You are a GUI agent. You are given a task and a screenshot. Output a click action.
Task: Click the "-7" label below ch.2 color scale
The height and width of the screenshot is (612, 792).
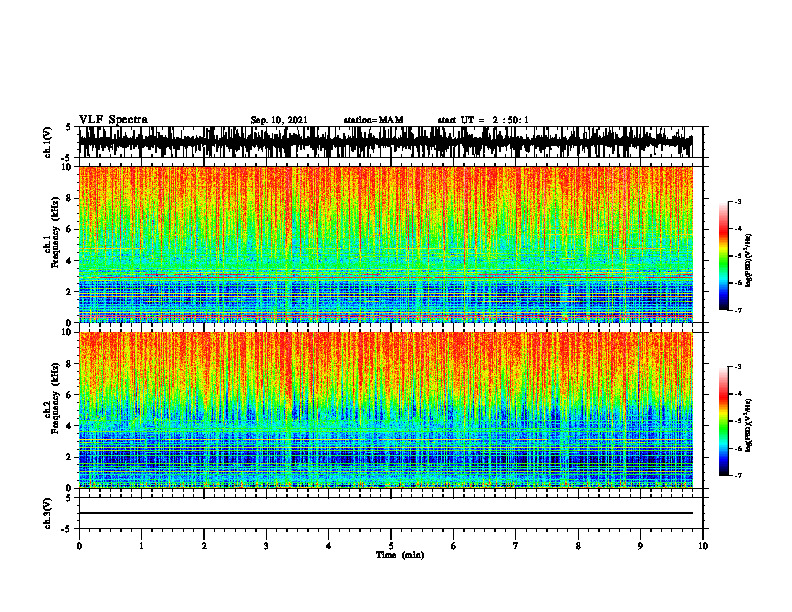coord(738,475)
